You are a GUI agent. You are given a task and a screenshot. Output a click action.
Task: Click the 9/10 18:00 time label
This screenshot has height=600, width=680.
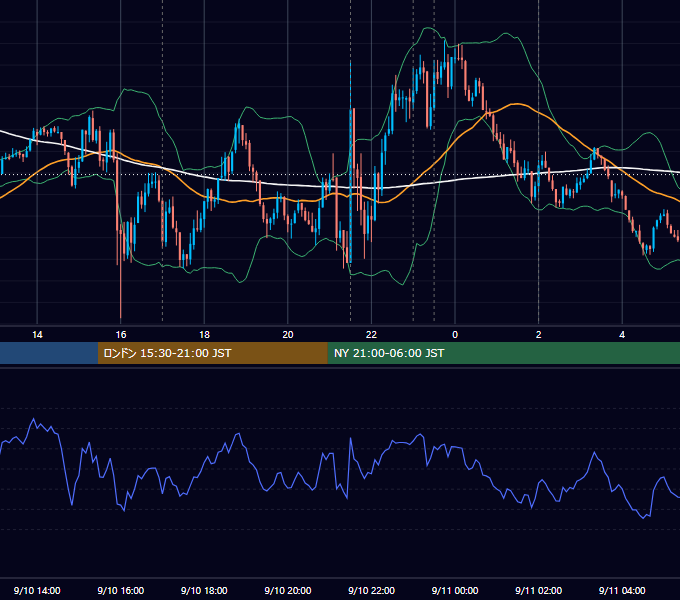[204, 590]
